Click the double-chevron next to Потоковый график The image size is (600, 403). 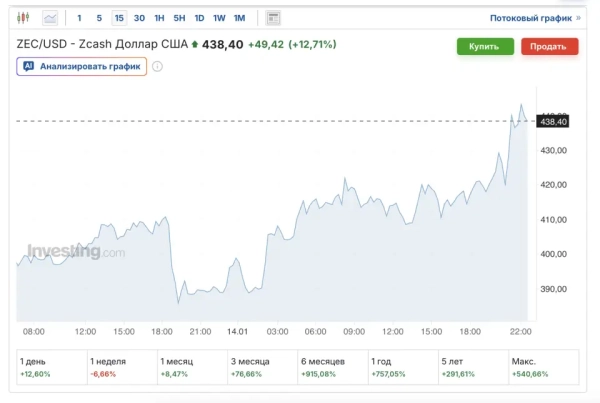pyautogui.click(x=577, y=18)
